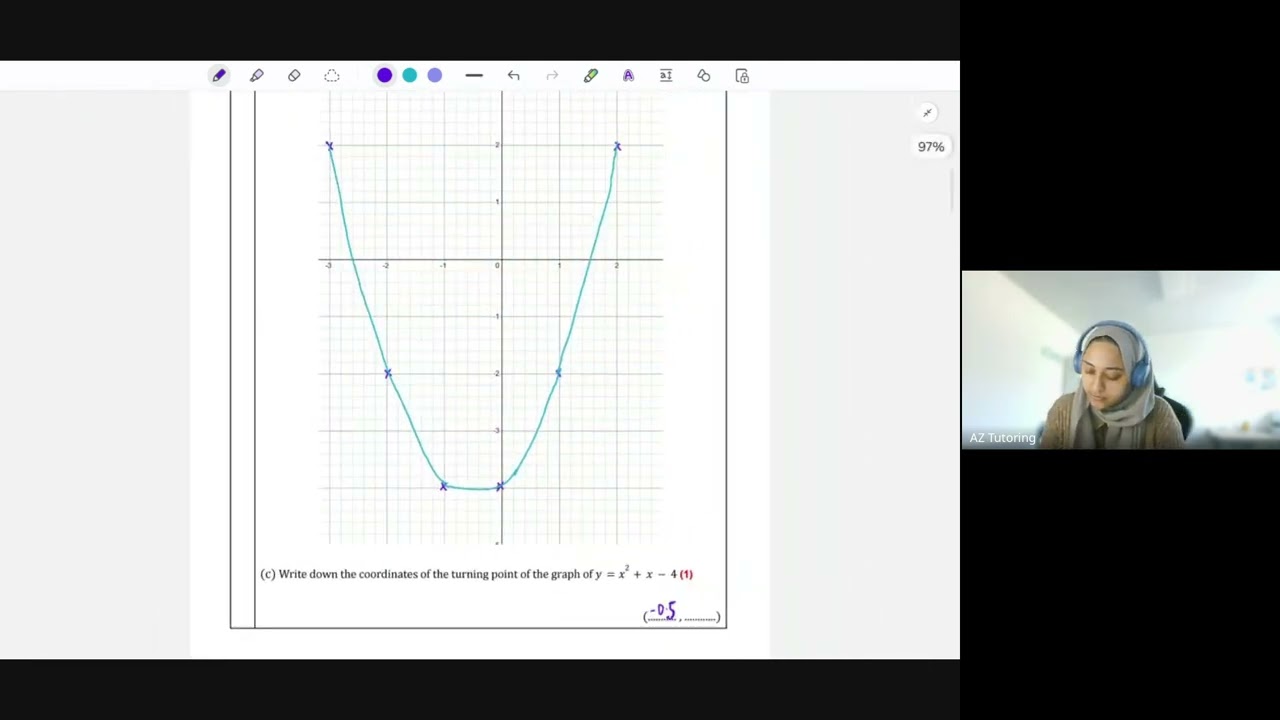This screenshot has width=1280, height=720.
Task: Open the shapes tool
Action: click(x=704, y=76)
